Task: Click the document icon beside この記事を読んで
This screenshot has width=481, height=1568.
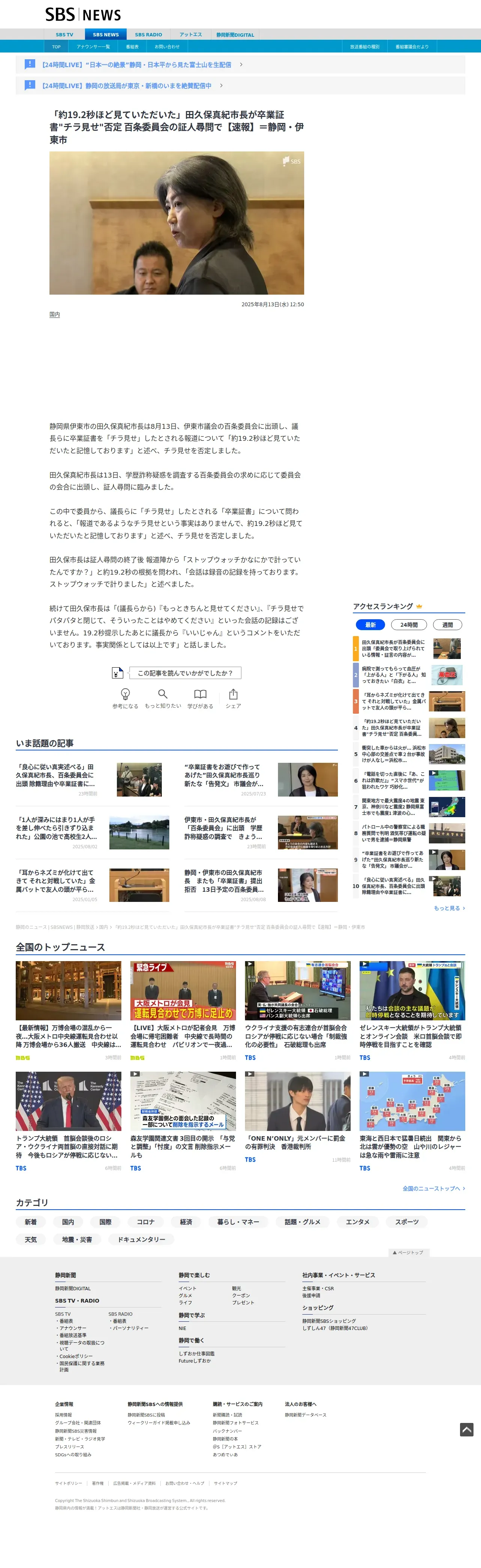Action: (x=118, y=672)
